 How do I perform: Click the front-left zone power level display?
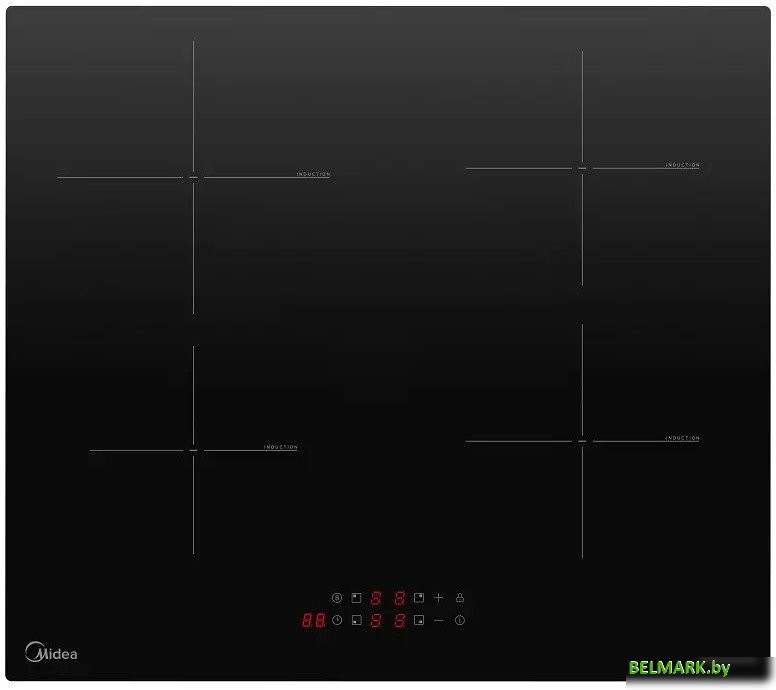pos(376,620)
